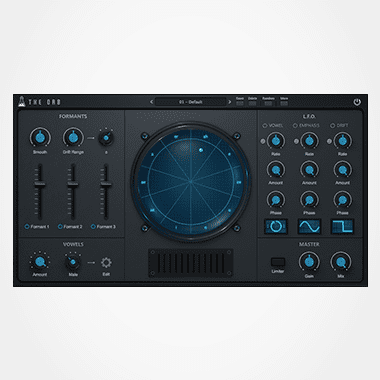Viewport: 380px width, 380px height.
Task: Click the Male voice selector knob
Action: point(73,262)
